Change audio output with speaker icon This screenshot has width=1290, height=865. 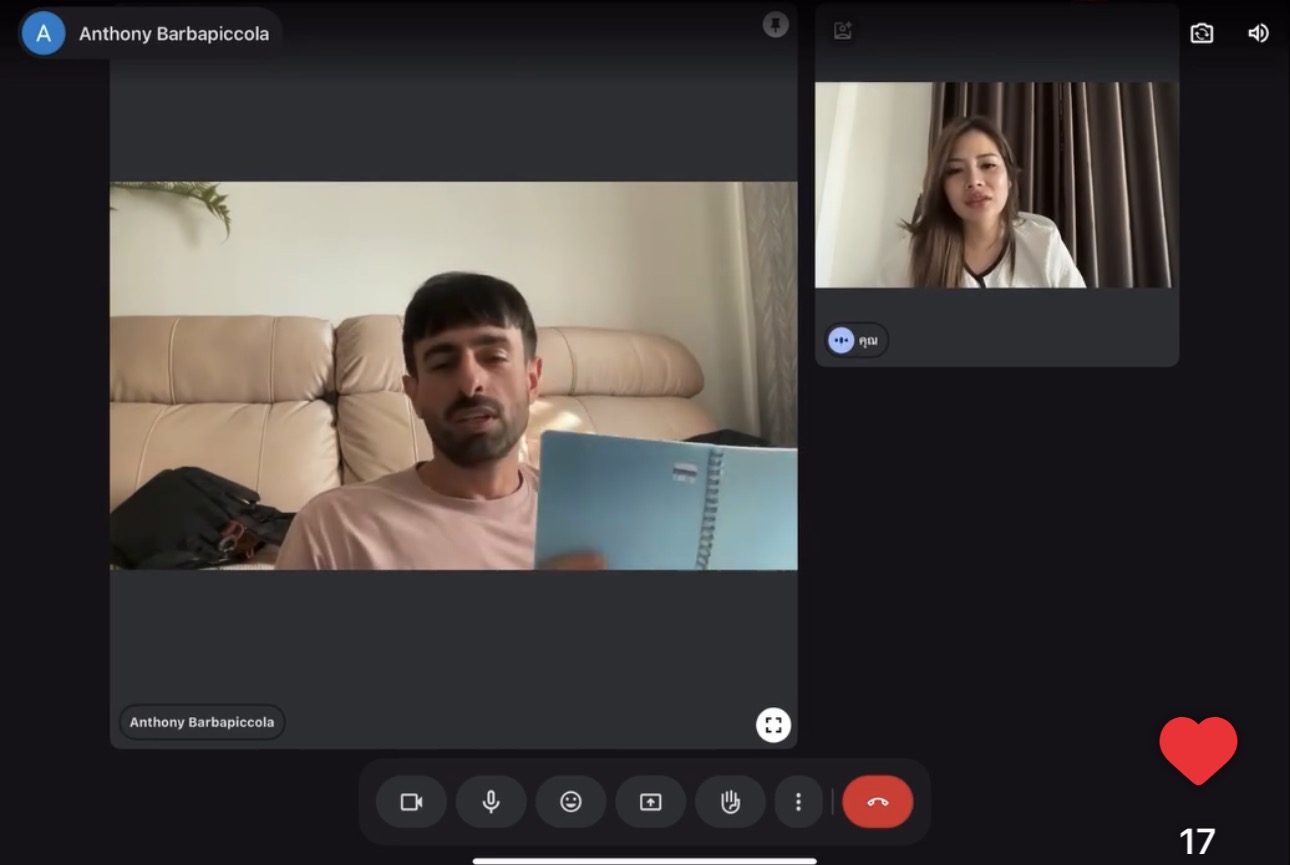[x=1258, y=33]
